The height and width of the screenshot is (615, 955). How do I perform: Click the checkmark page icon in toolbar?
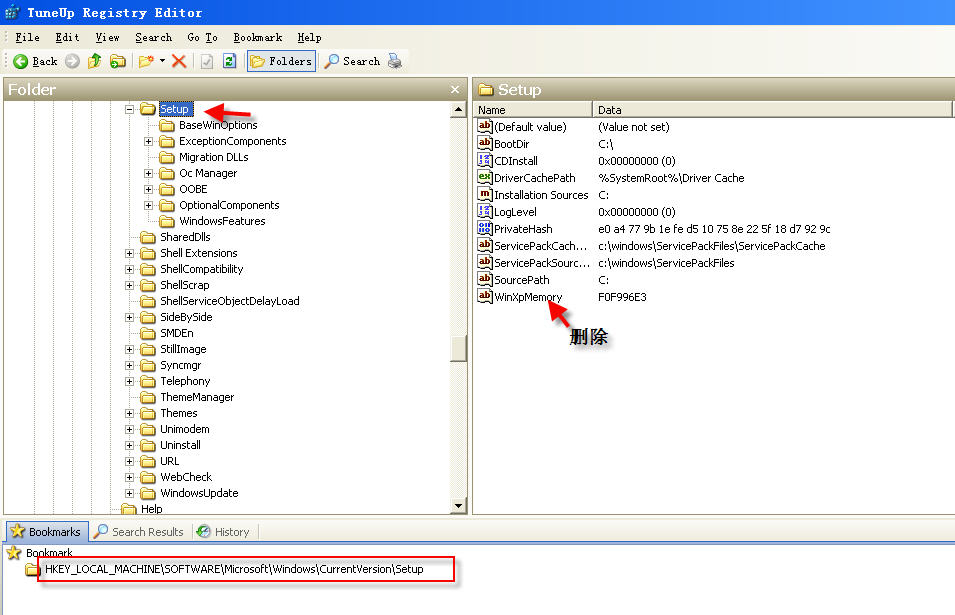[x=206, y=61]
